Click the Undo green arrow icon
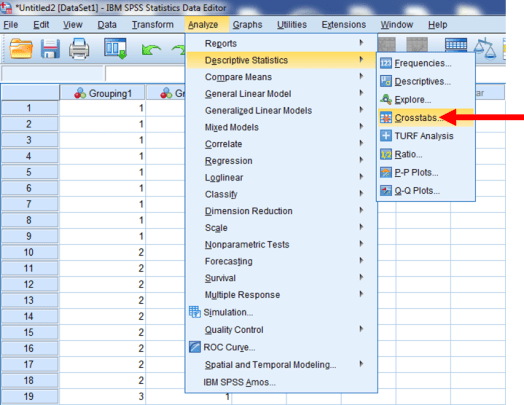 (x=151, y=50)
